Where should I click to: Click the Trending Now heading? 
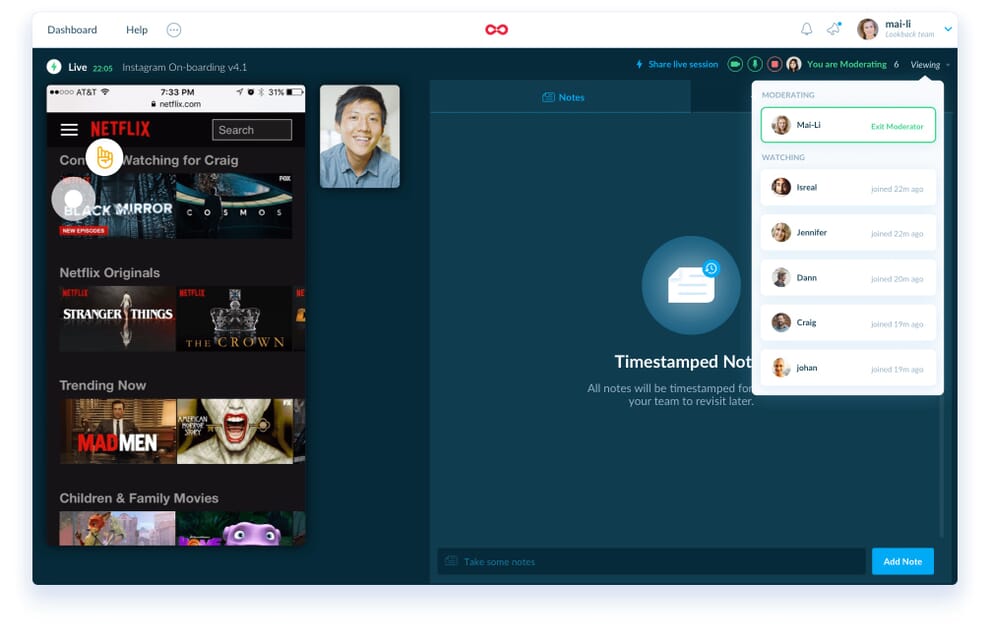pos(102,385)
